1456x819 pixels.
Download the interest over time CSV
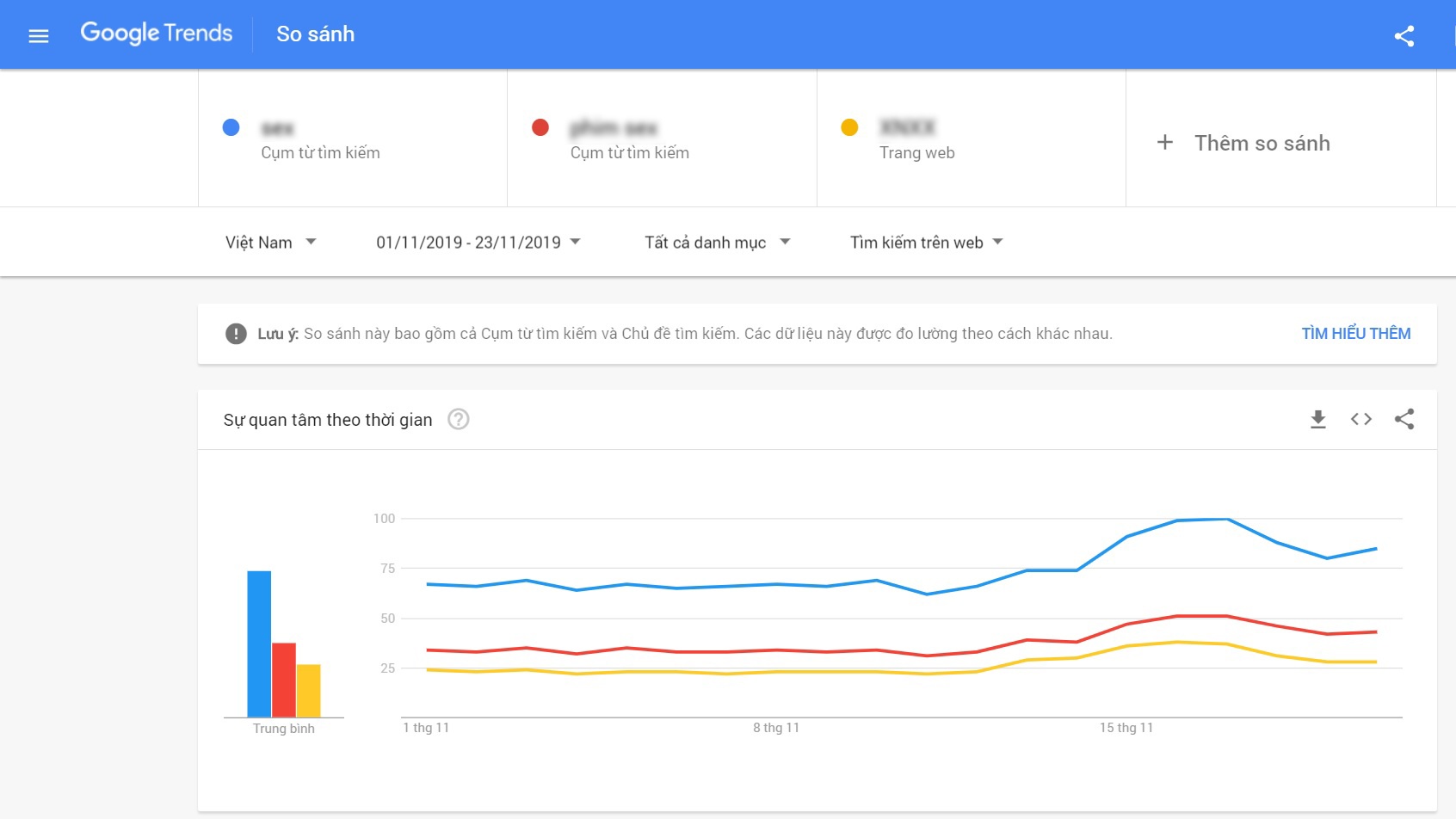pos(1317,419)
